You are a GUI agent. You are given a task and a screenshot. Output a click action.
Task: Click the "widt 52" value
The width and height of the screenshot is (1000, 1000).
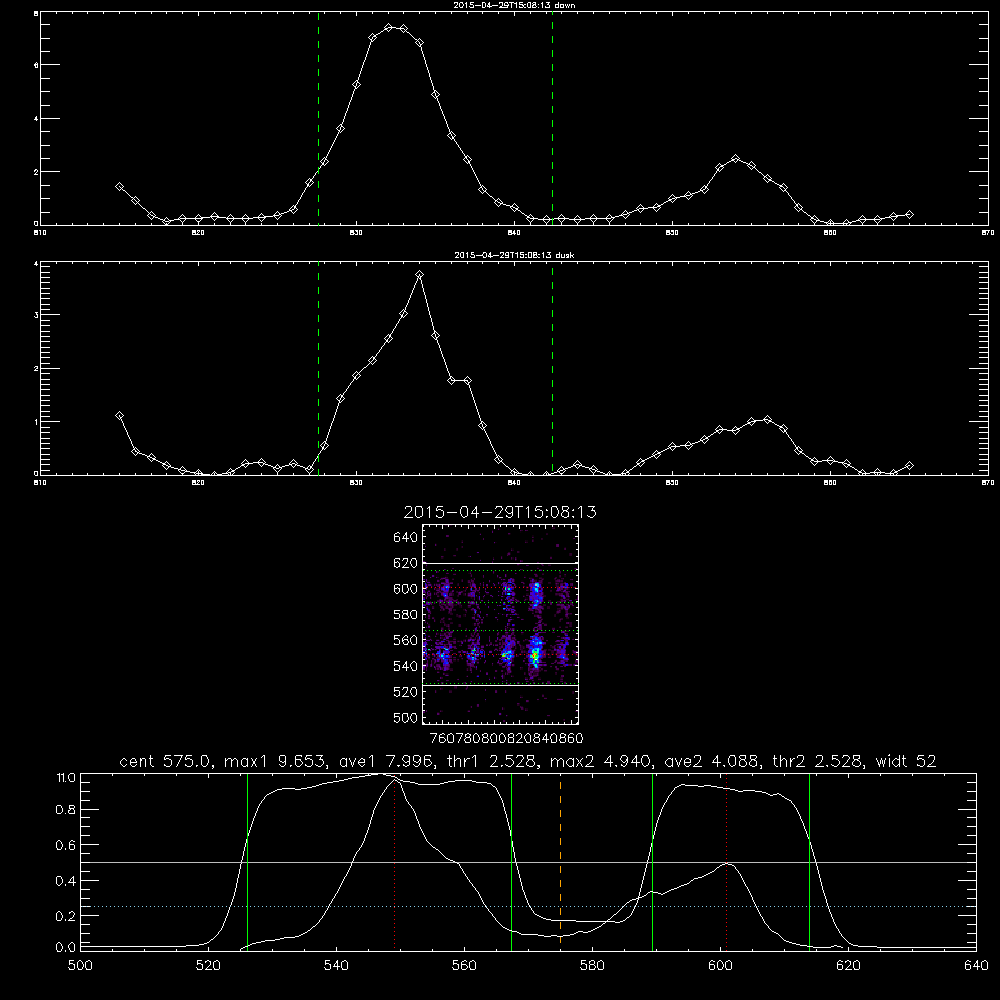coord(906,761)
